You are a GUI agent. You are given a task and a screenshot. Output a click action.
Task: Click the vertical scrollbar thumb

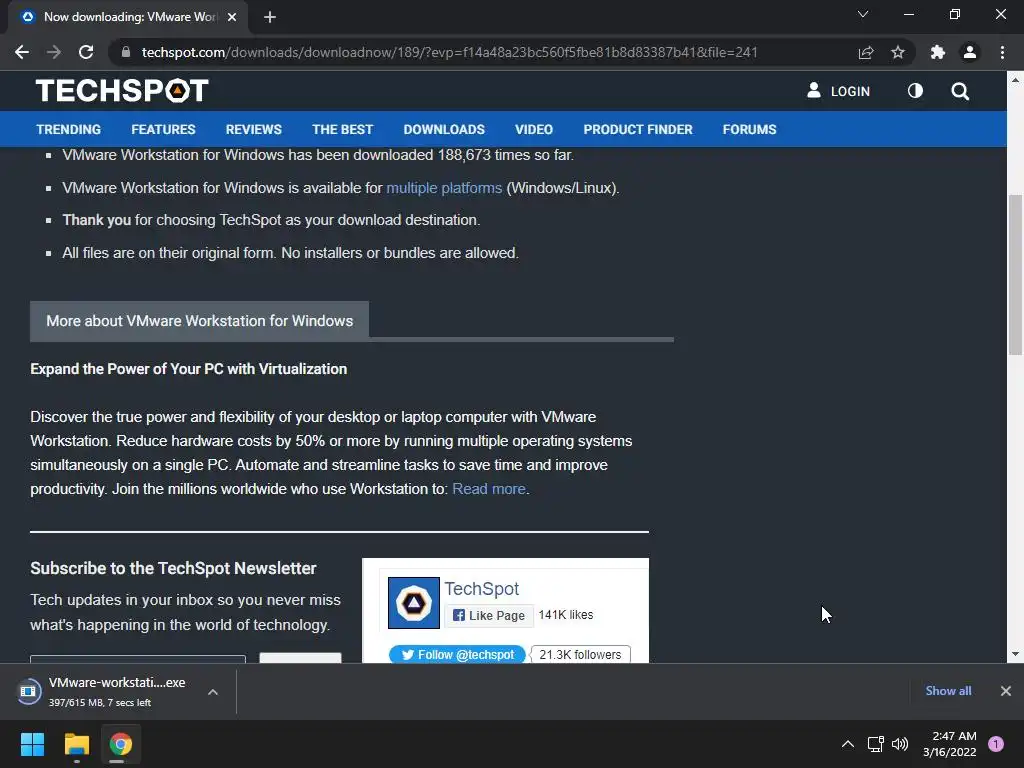(1016, 275)
